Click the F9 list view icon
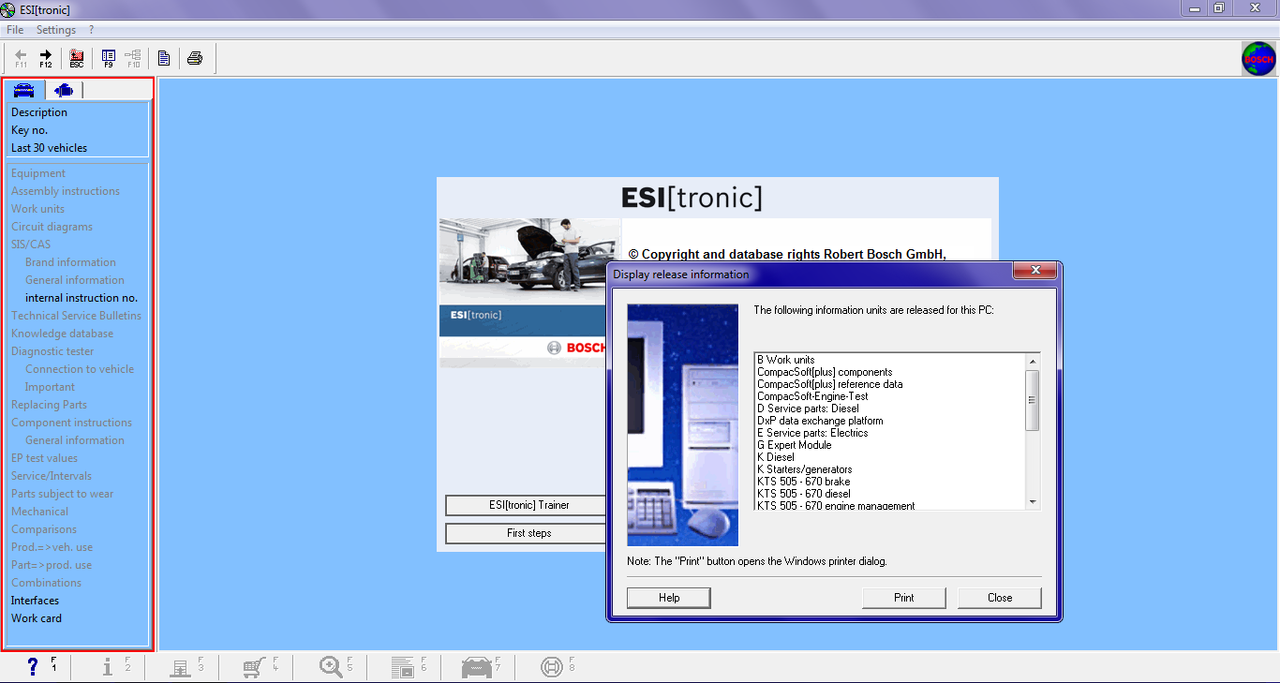Viewport: 1280px width, 683px height. click(108, 58)
